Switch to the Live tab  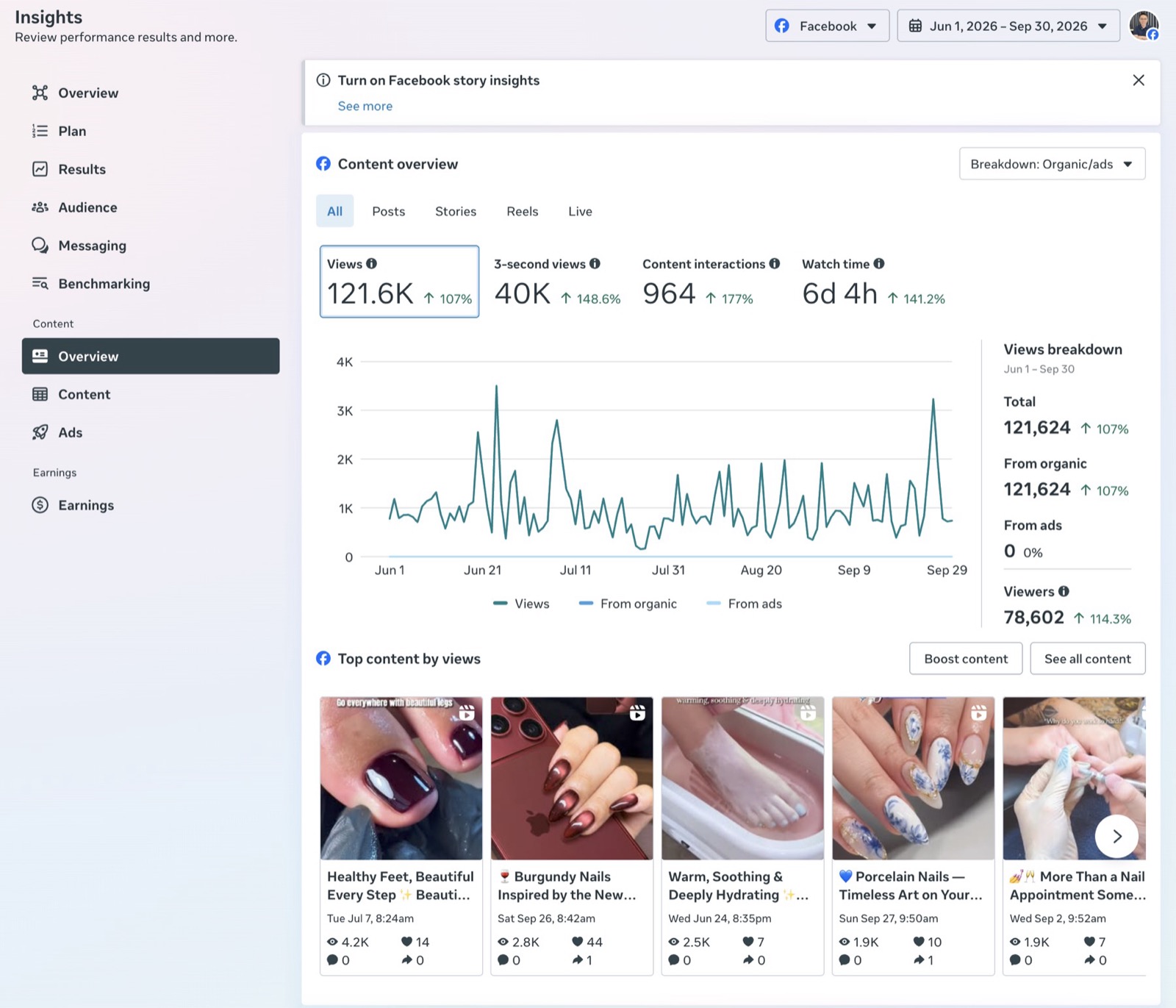tap(580, 211)
